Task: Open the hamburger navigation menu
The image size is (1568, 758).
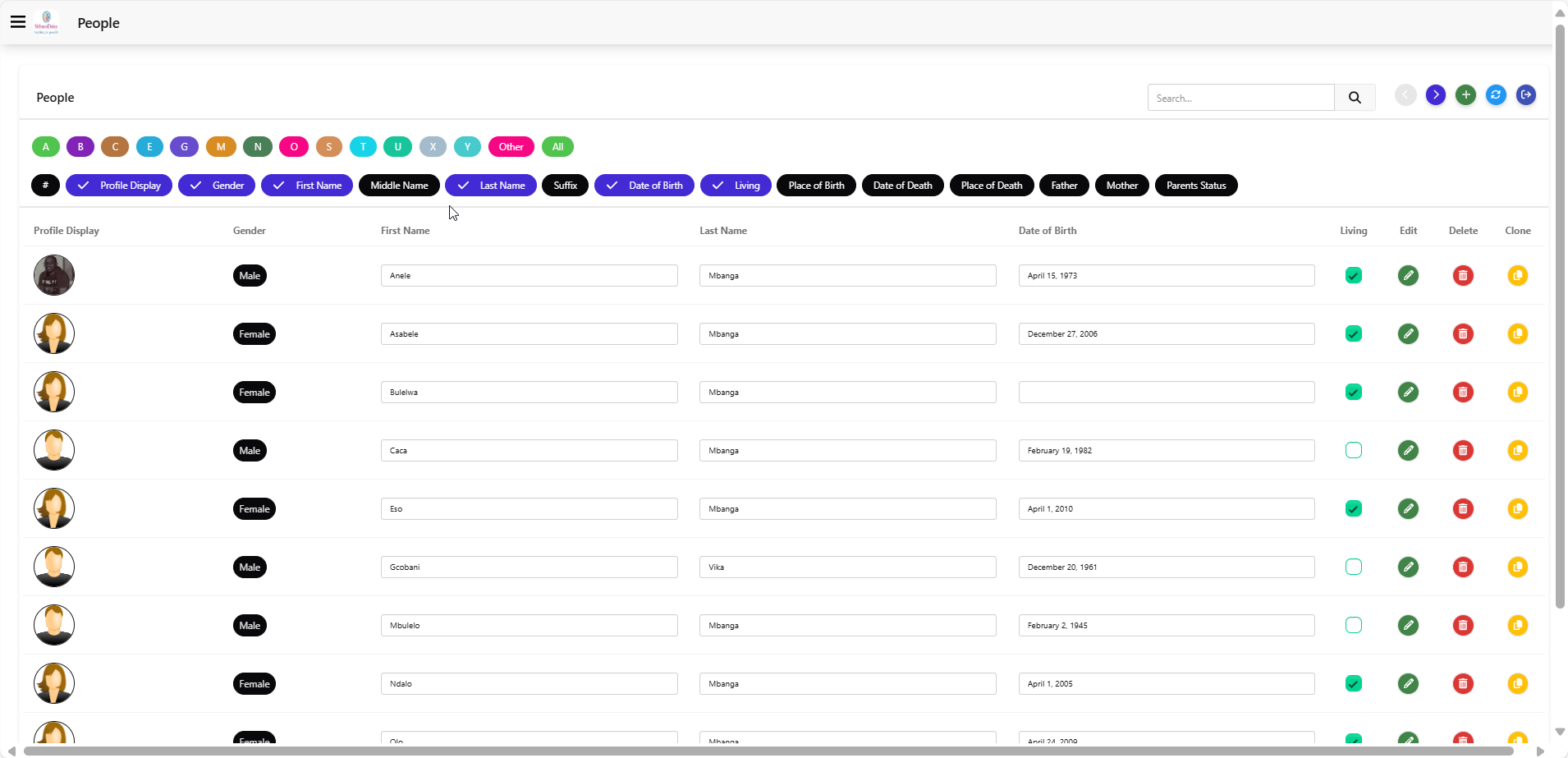Action: 18,22
